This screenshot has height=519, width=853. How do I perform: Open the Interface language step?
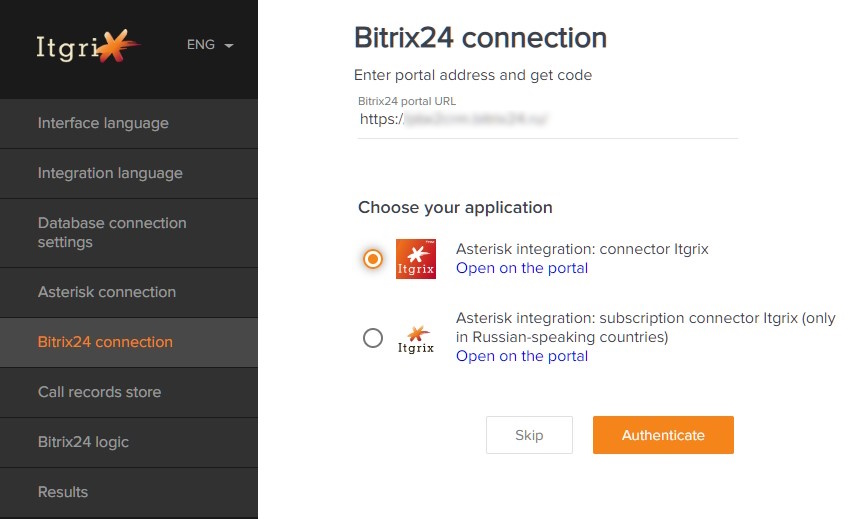tap(129, 123)
